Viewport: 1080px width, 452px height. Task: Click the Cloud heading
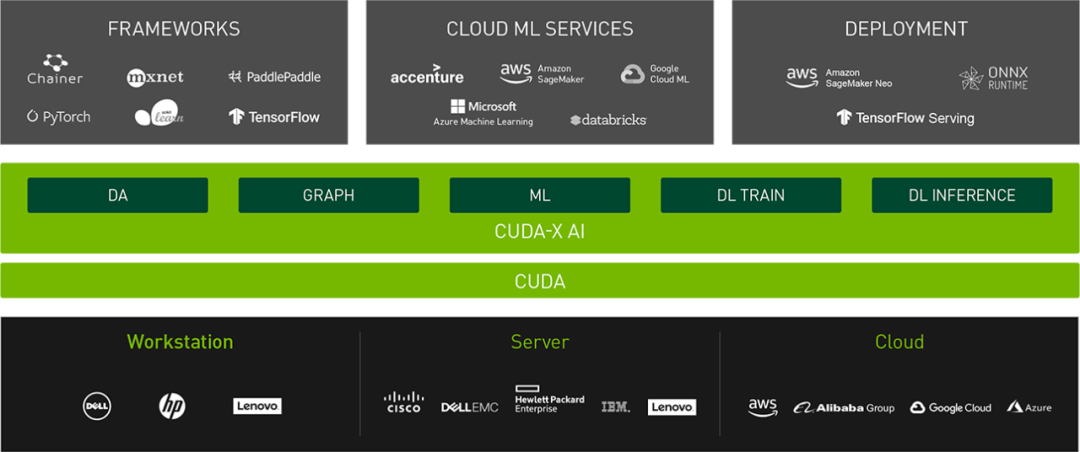(900, 342)
